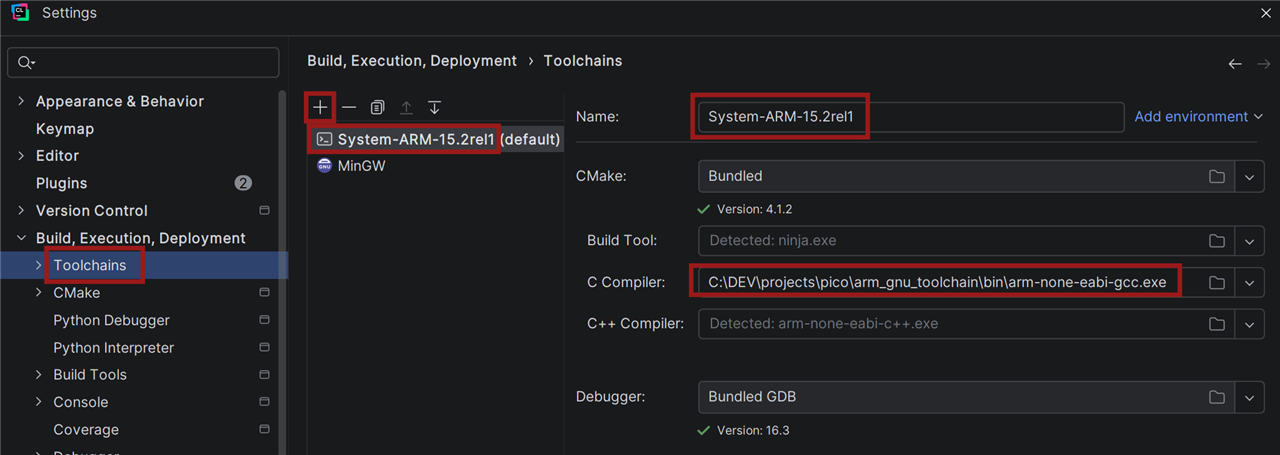
Task: Open the Build Tool dropdown arrow
Action: (1249, 241)
